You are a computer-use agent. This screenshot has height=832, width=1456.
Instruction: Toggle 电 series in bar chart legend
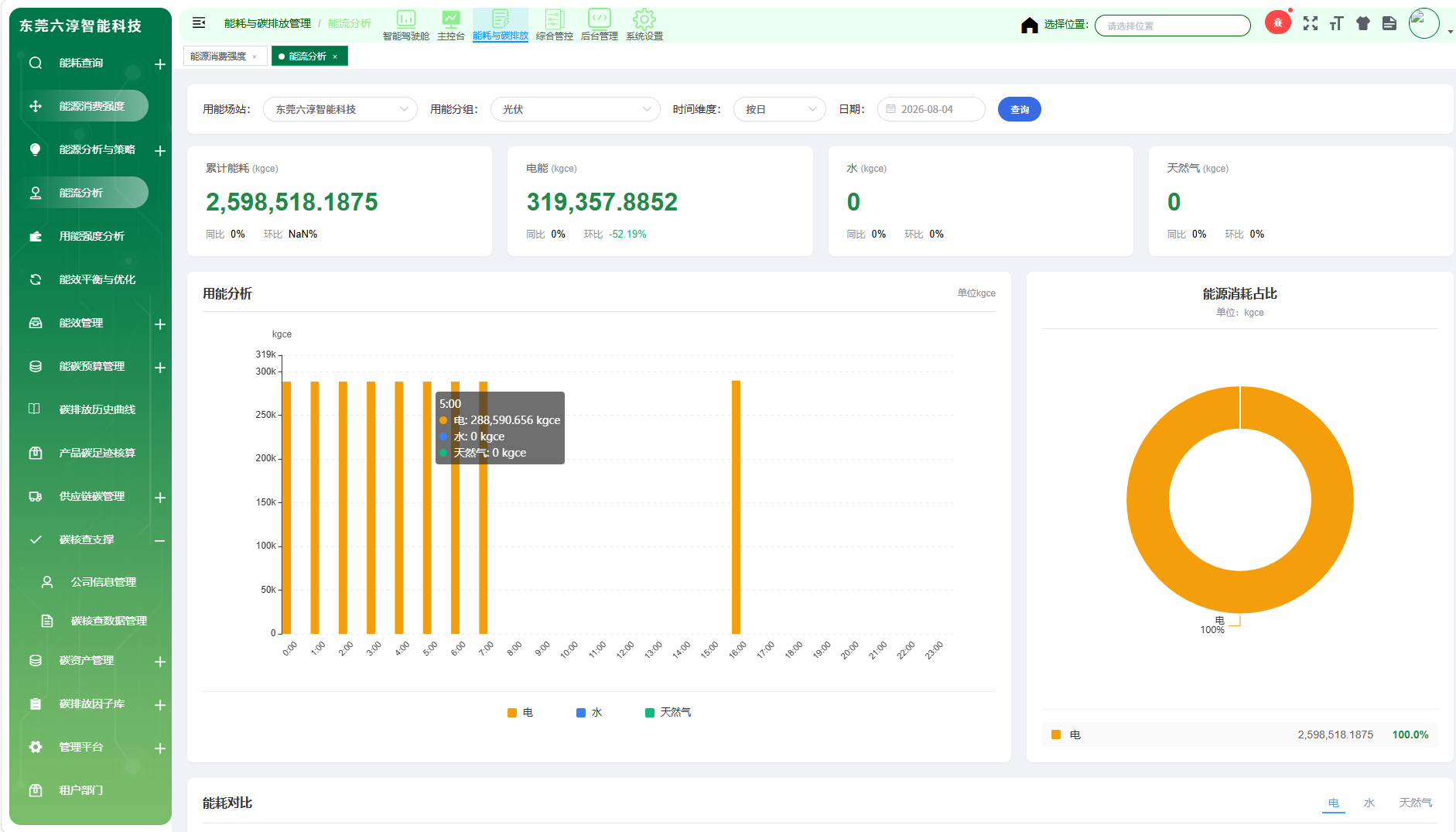(520, 713)
